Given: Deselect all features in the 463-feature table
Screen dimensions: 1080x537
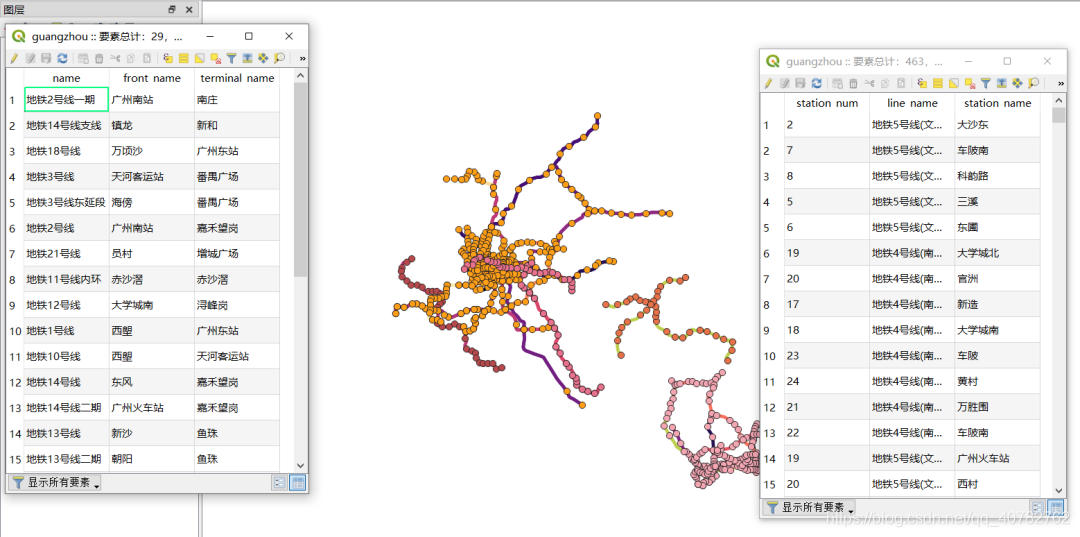Looking at the screenshot, I should pyautogui.click(x=970, y=83).
